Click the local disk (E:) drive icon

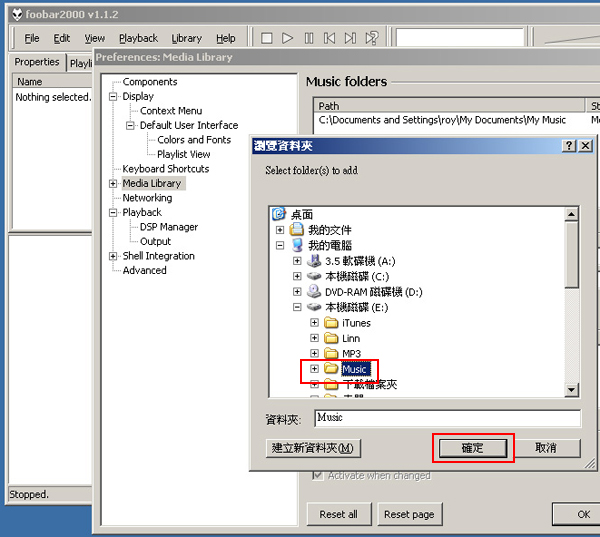314,307
